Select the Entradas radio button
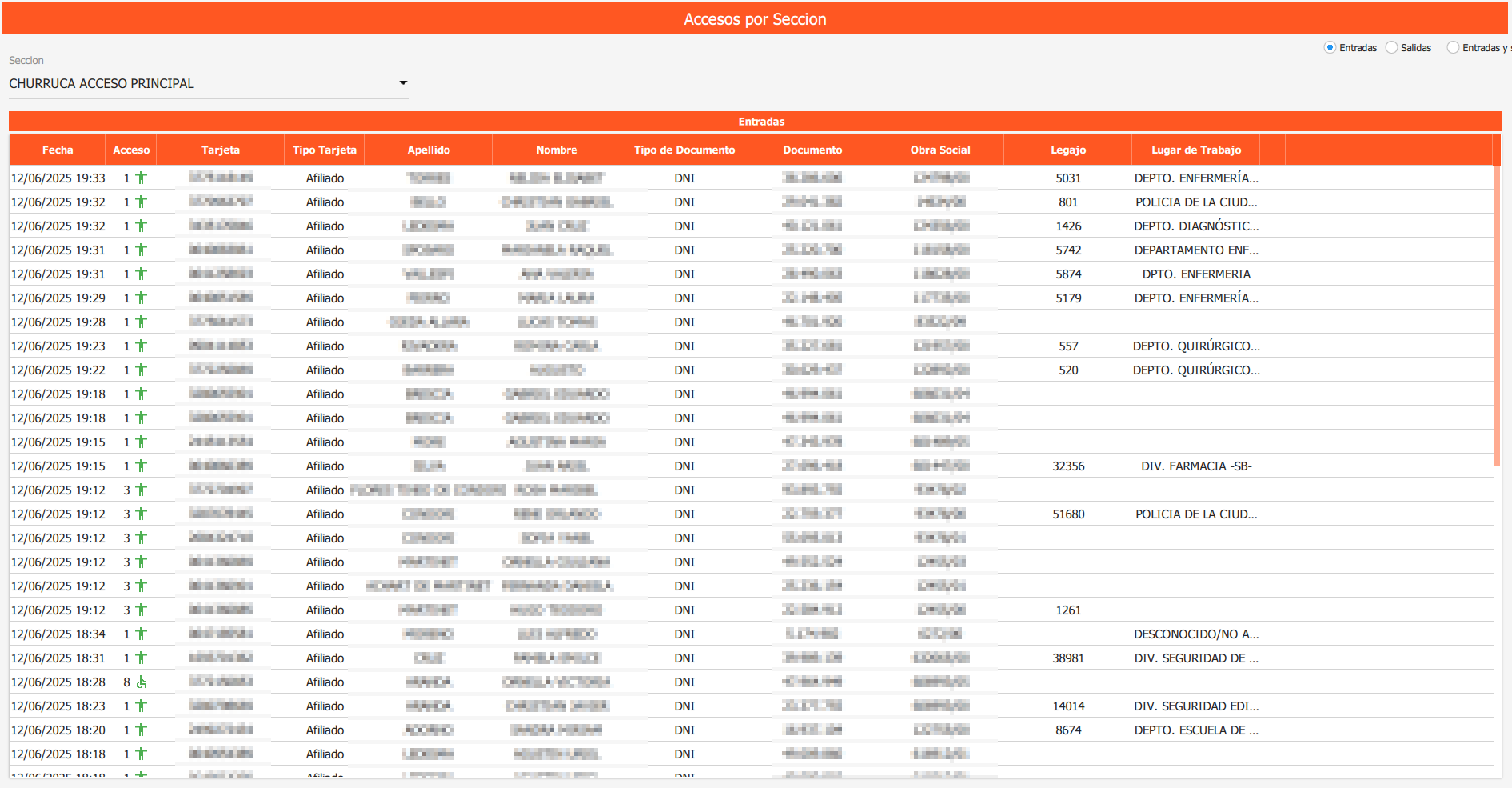Image resolution: width=1512 pixels, height=788 pixels. pyautogui.click(x=1329, y=47)
